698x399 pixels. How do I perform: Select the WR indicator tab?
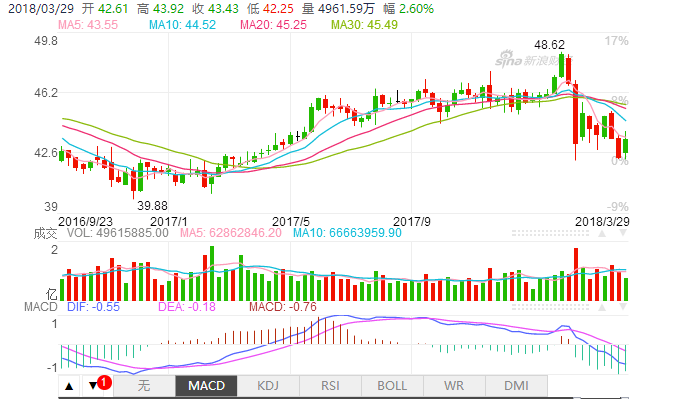pos(454,386)
